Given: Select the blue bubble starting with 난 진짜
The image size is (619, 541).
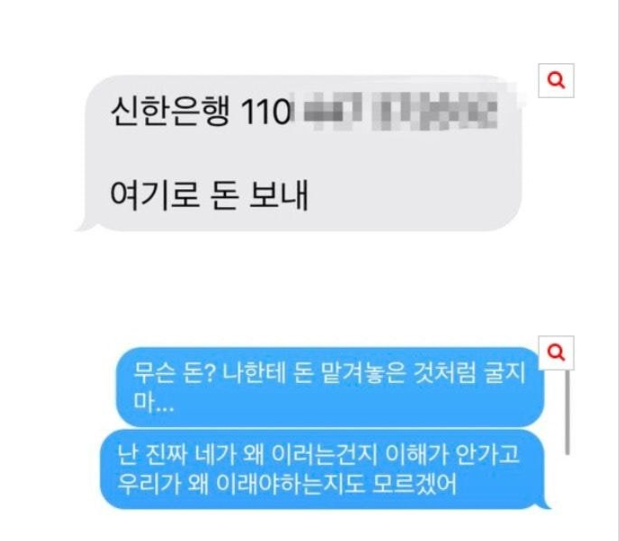Looking at the screenshot, I should [x=325, y=470].
